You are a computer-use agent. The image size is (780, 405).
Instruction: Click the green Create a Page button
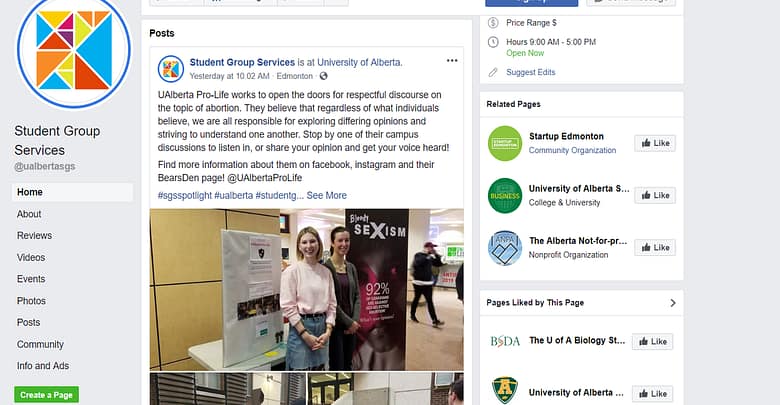[x=46, y=395]
